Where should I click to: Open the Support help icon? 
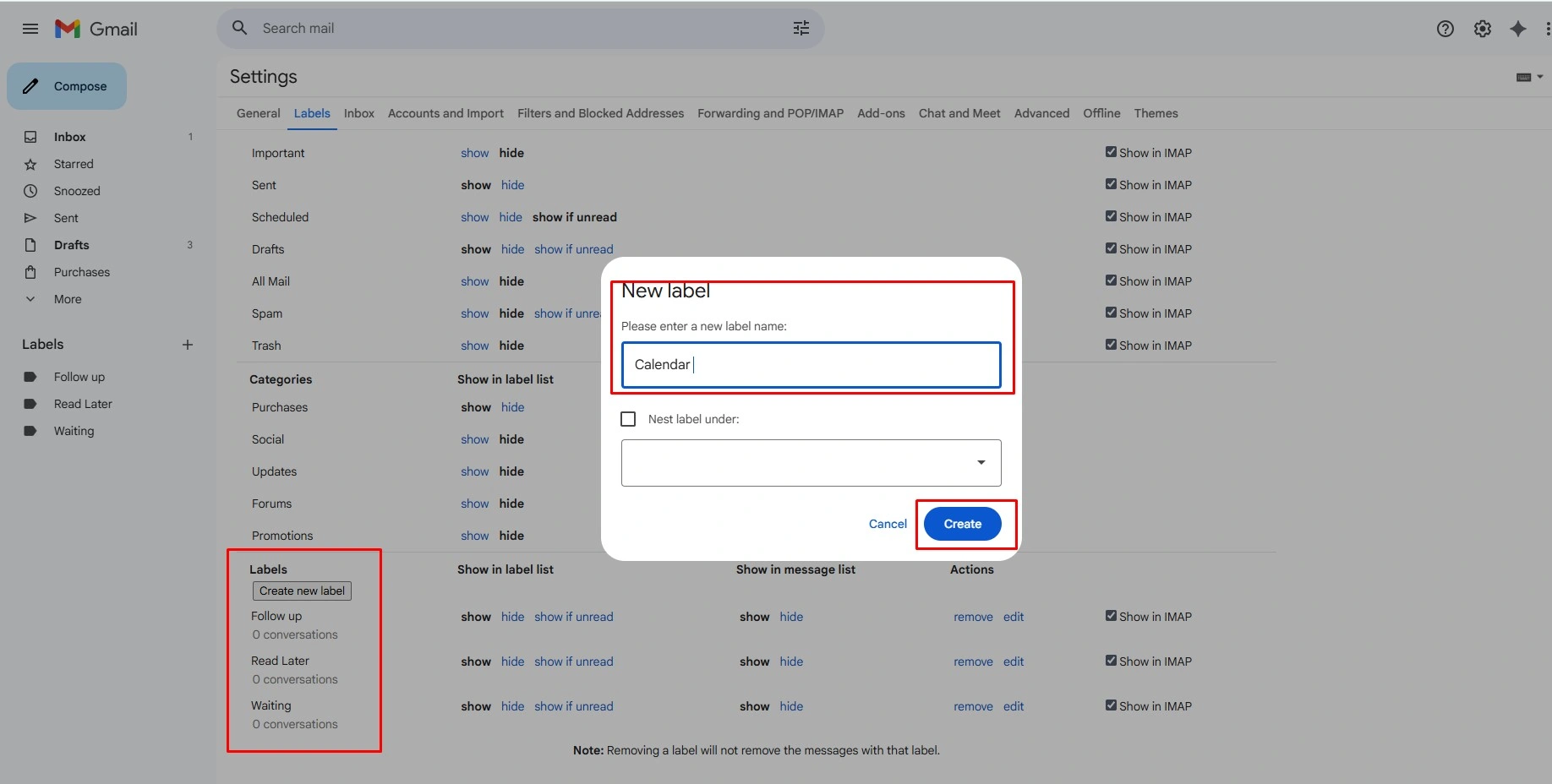click(x=1445, y=29)
